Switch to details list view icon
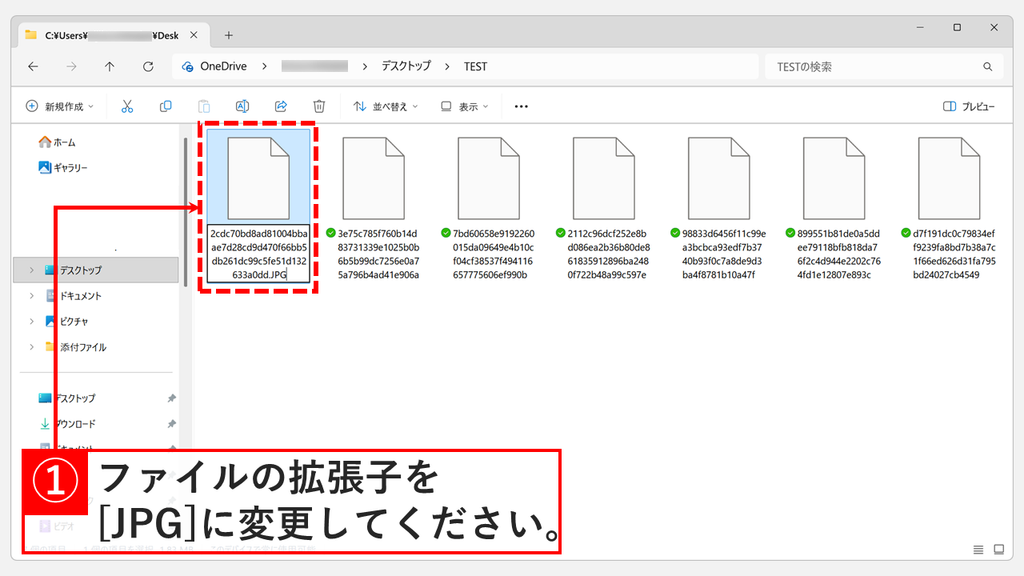1024x576 pixels. click(x=978, y=550)
